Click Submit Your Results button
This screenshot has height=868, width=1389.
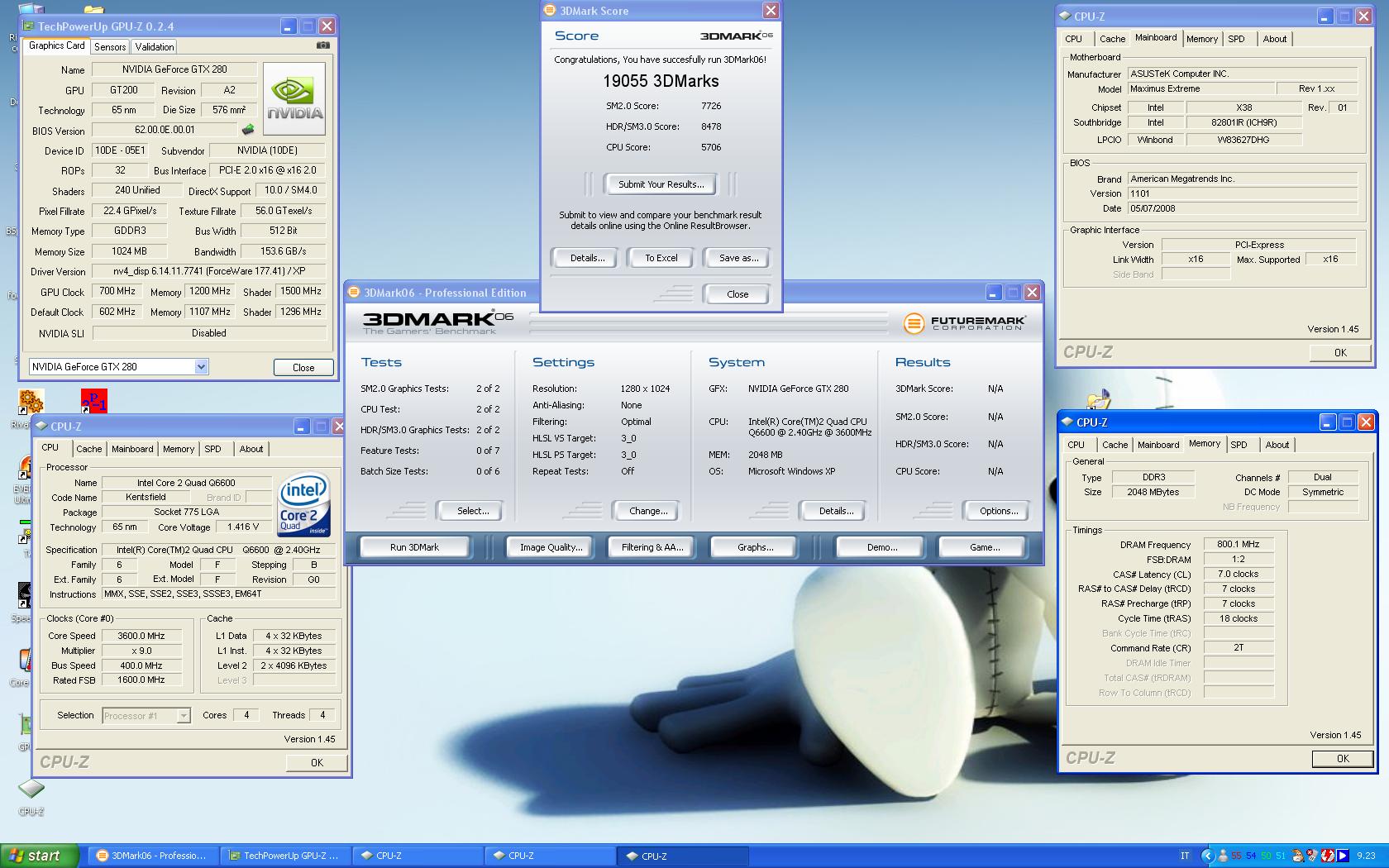[x=661, y=184]
